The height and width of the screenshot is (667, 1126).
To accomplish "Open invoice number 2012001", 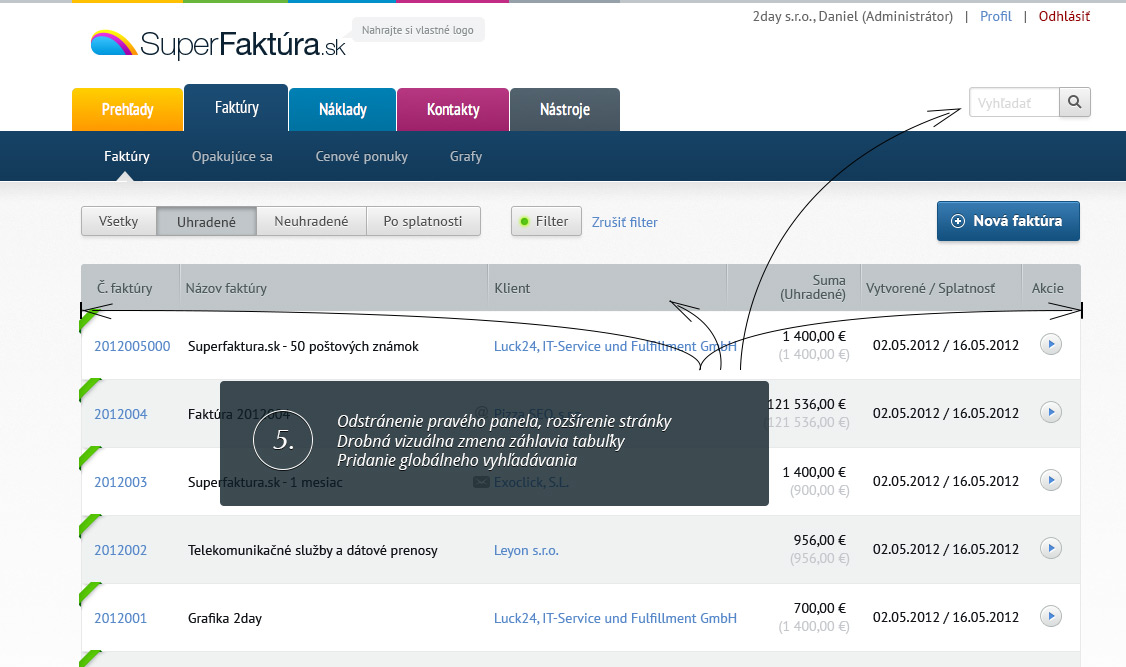I will tap(121, 618).
